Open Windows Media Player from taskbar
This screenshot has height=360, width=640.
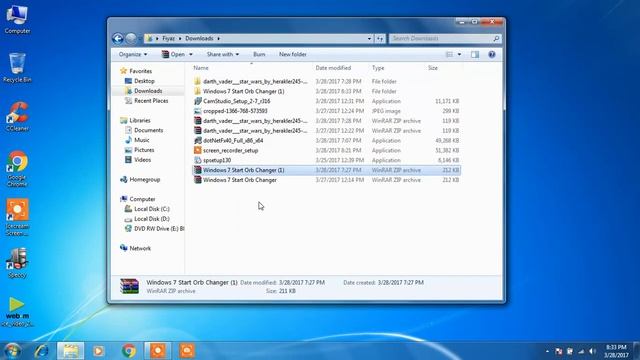tap(98, 351)
